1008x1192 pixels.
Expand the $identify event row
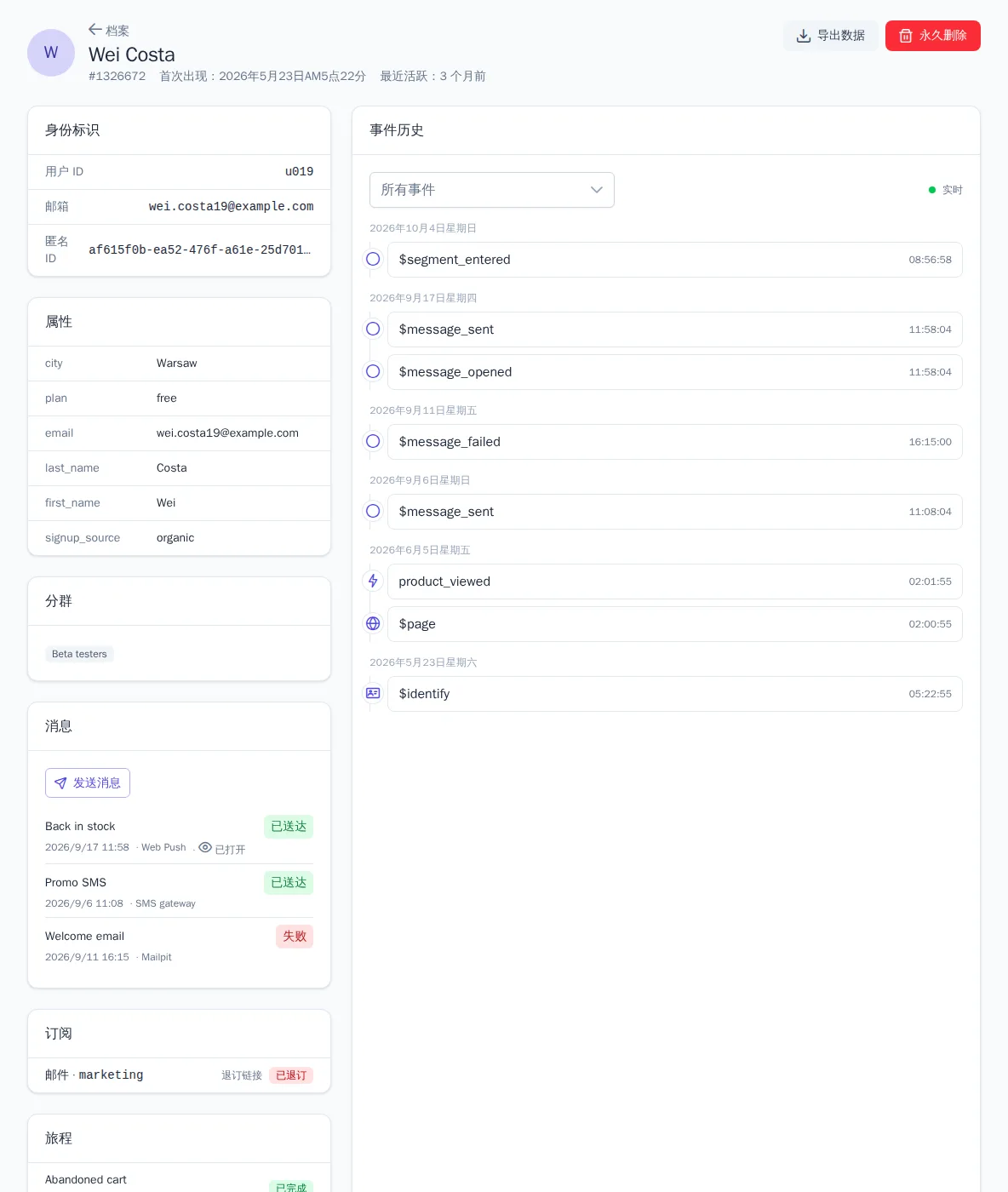pyautogui.click(x=675, y=694)
